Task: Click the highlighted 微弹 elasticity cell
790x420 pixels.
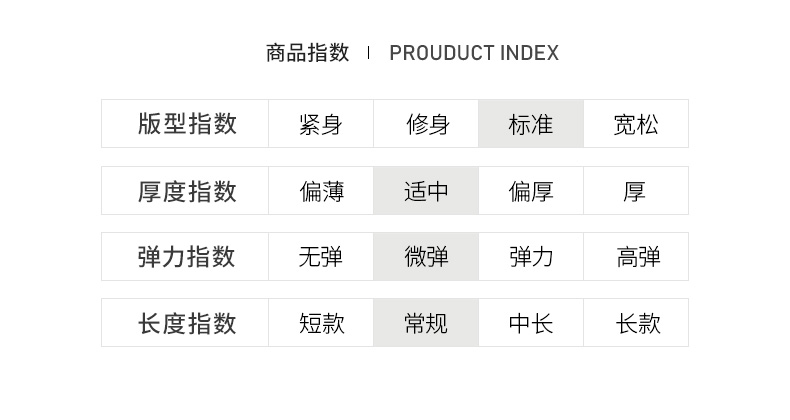Action: (426, 257)
